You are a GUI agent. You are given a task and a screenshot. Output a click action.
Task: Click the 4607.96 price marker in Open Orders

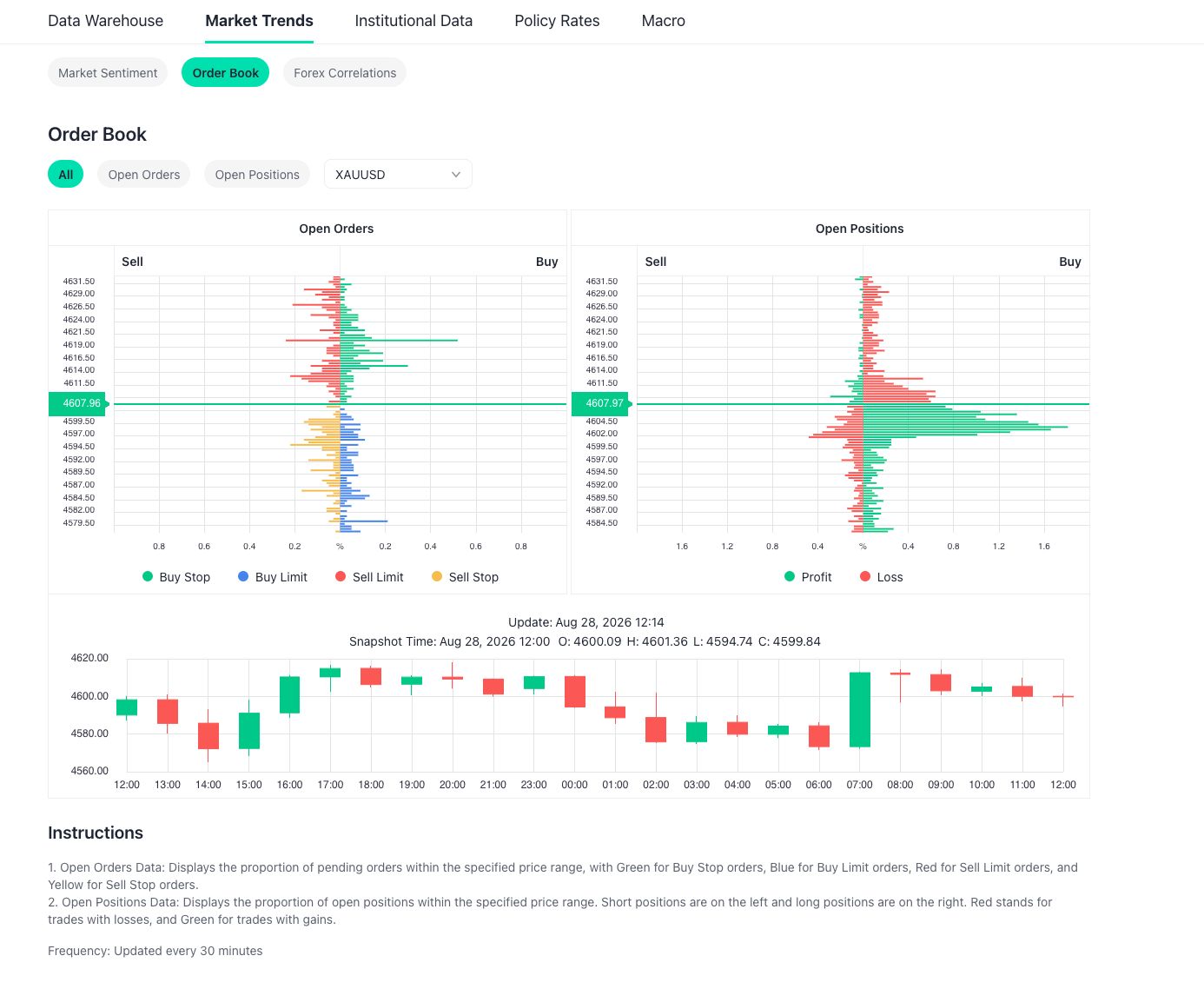coord(79,403)
